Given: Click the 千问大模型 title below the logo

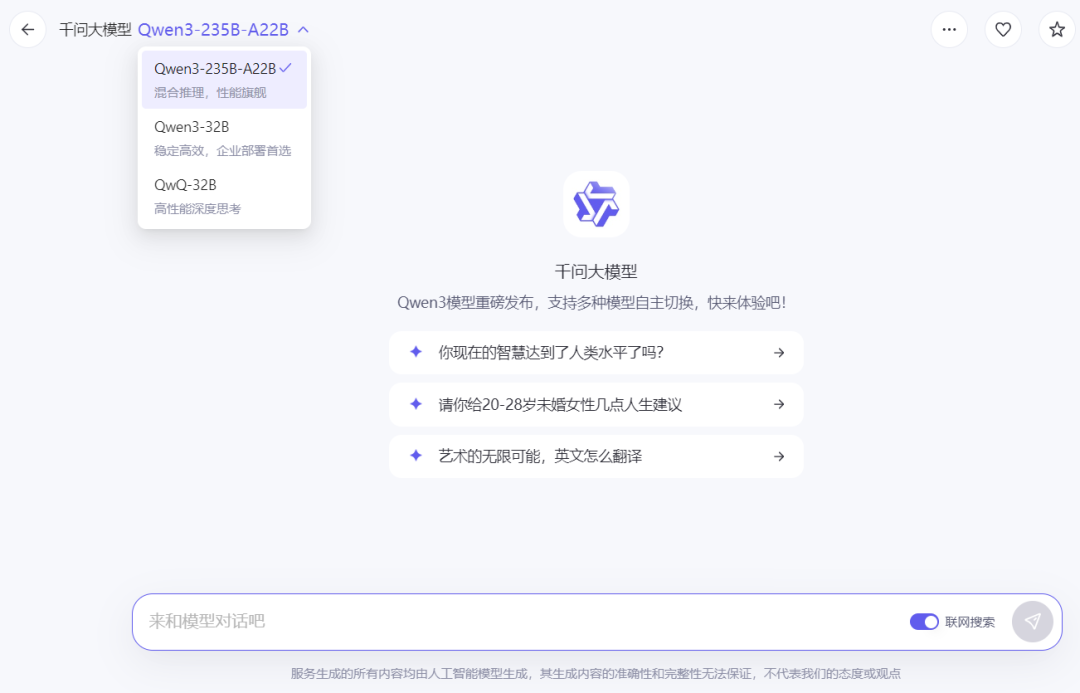Looking at the screenshot, I should 596,271.
